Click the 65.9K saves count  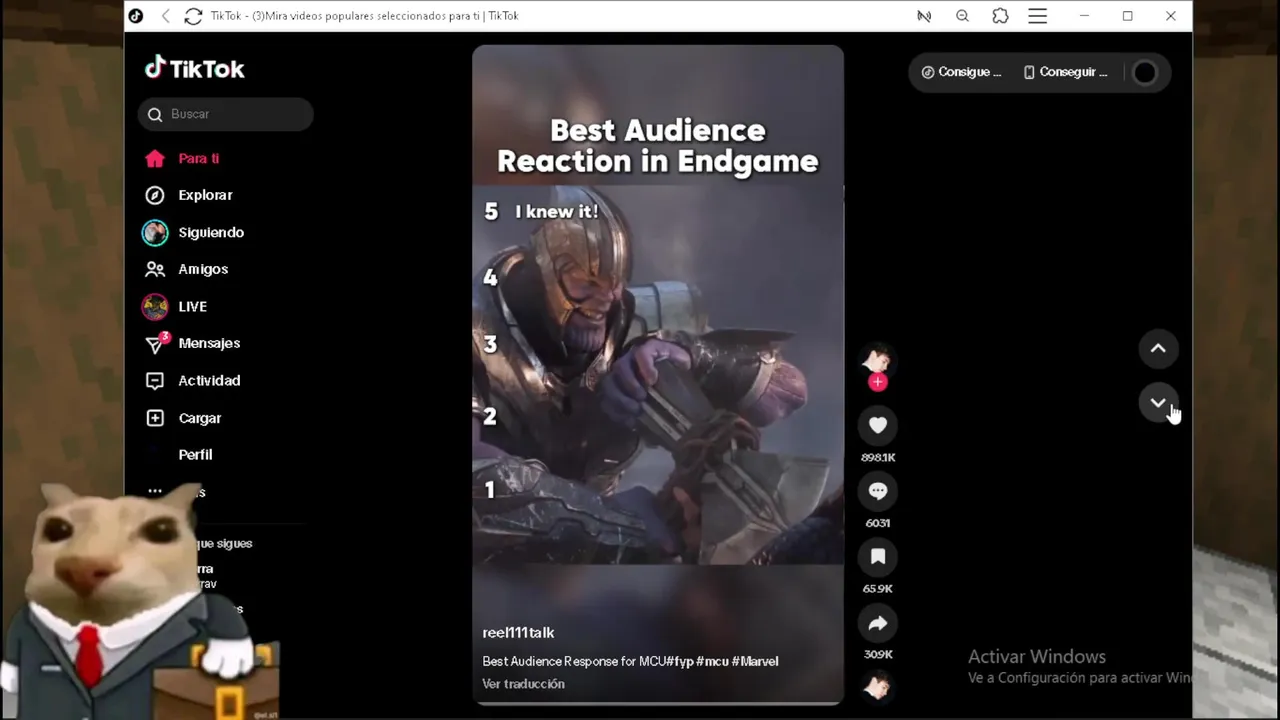point(878,589)
